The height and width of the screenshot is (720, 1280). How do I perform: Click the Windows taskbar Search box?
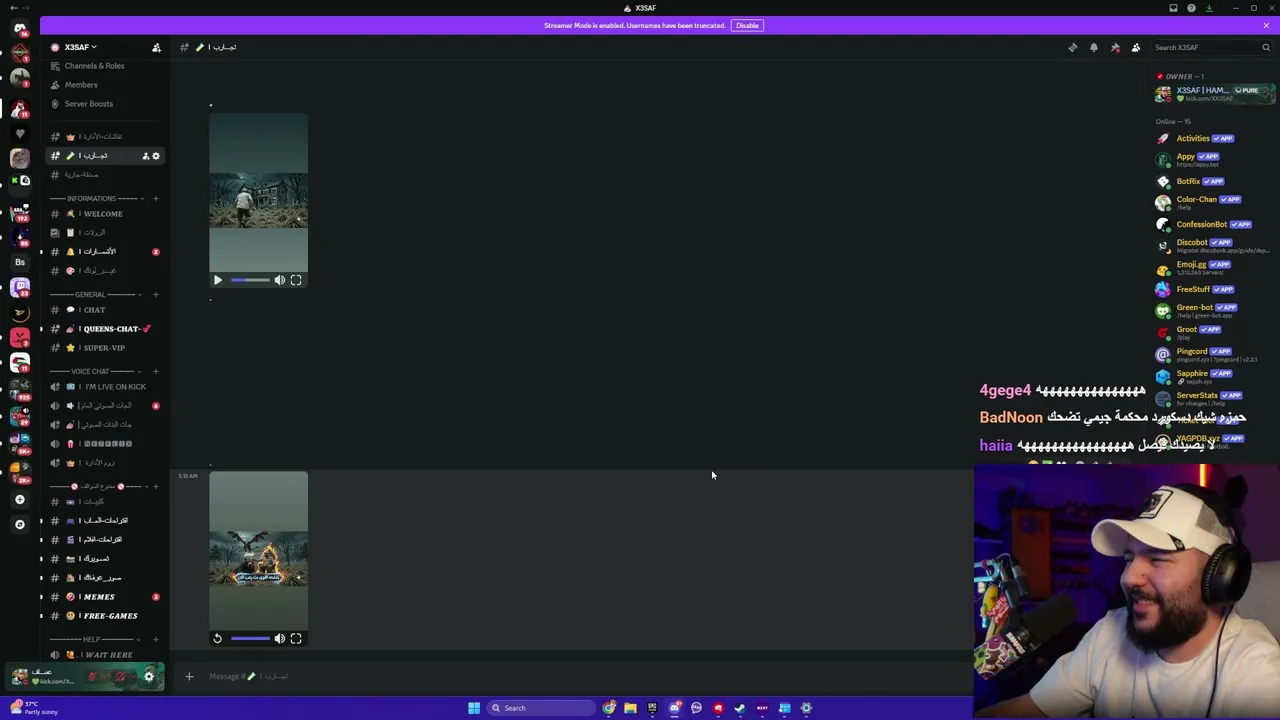coord(541,708)
